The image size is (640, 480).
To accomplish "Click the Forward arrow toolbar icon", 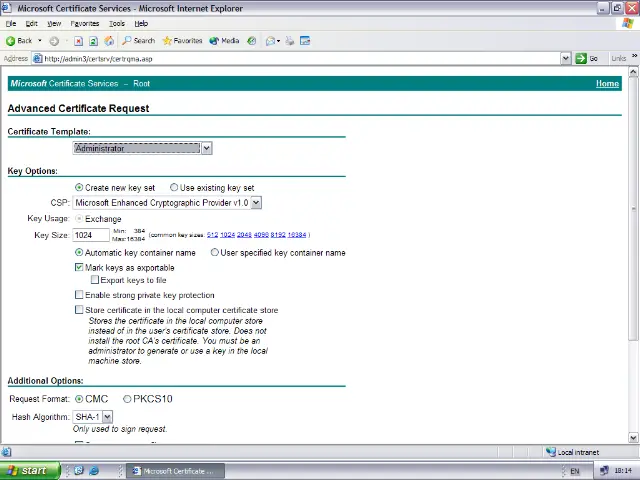I will click(x=54, y=41).
